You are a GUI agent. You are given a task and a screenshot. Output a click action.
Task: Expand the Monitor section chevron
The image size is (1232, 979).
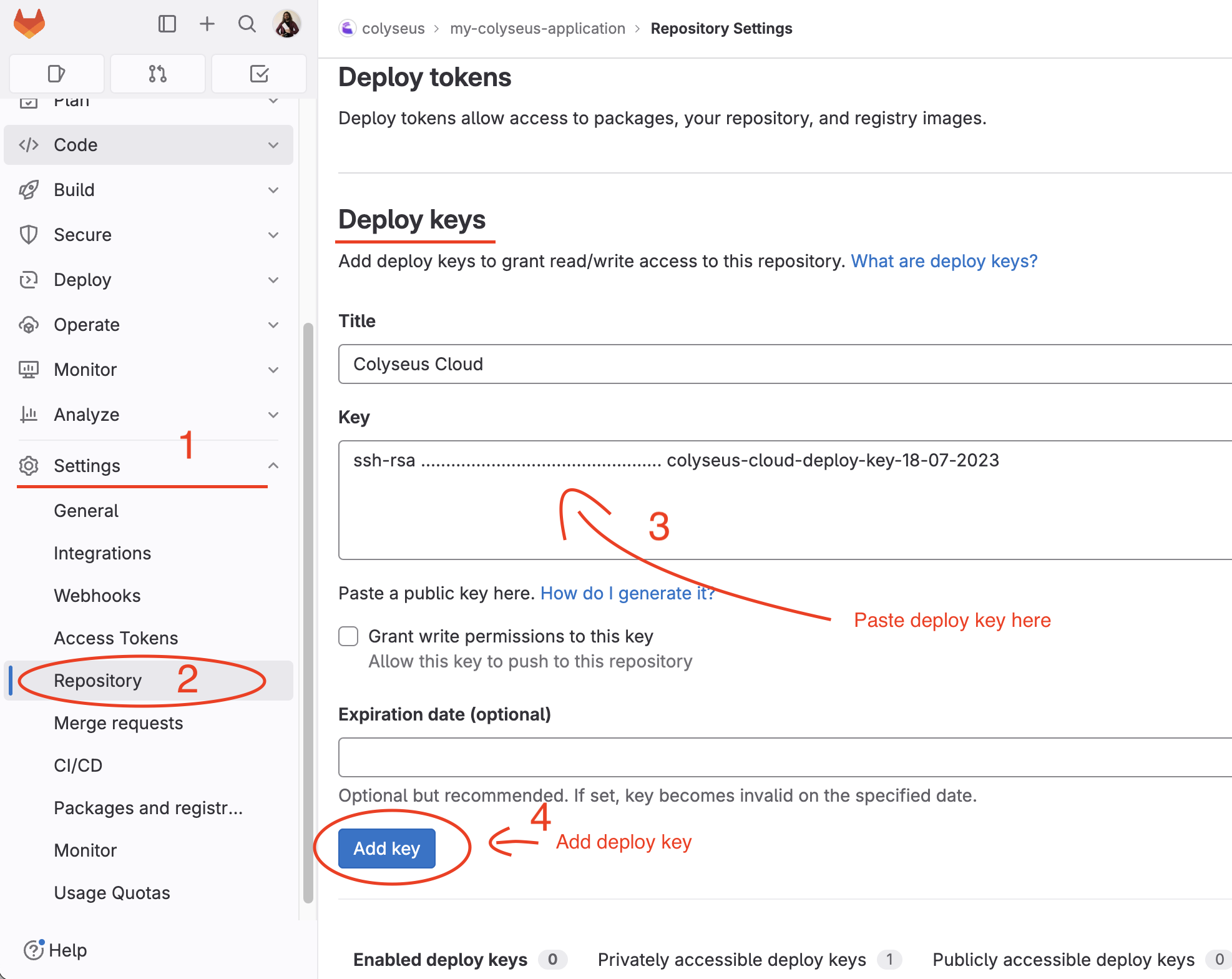273,370
